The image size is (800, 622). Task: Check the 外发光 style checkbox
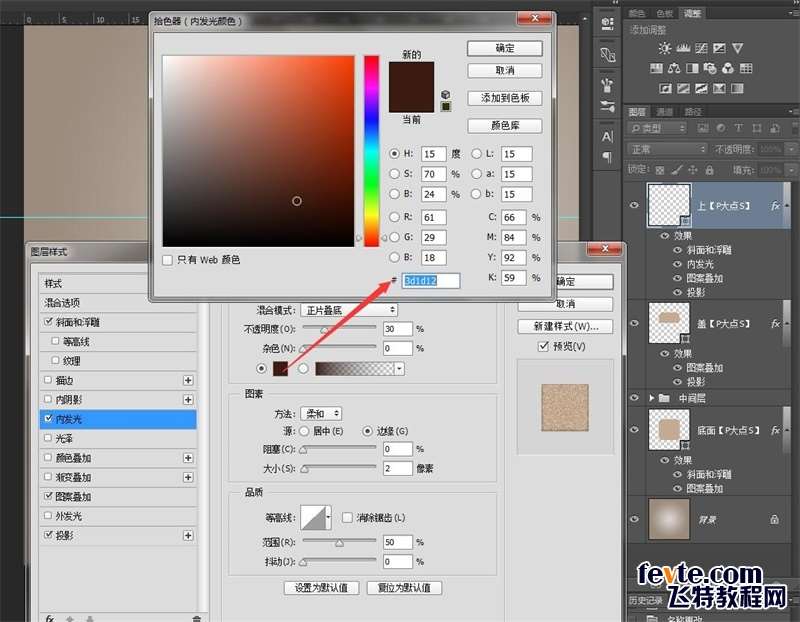tap(48, 516)
